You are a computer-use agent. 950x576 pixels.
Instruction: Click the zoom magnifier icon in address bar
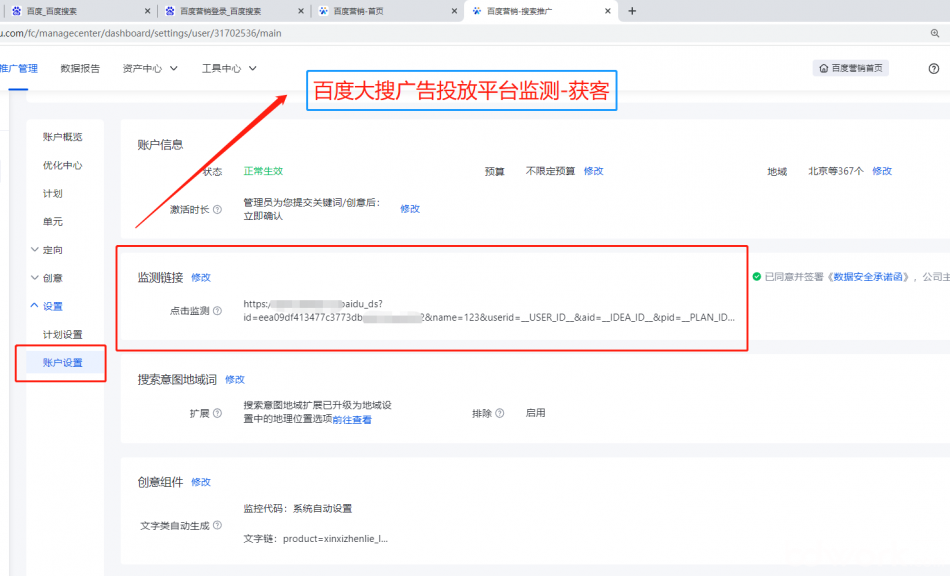935,33
